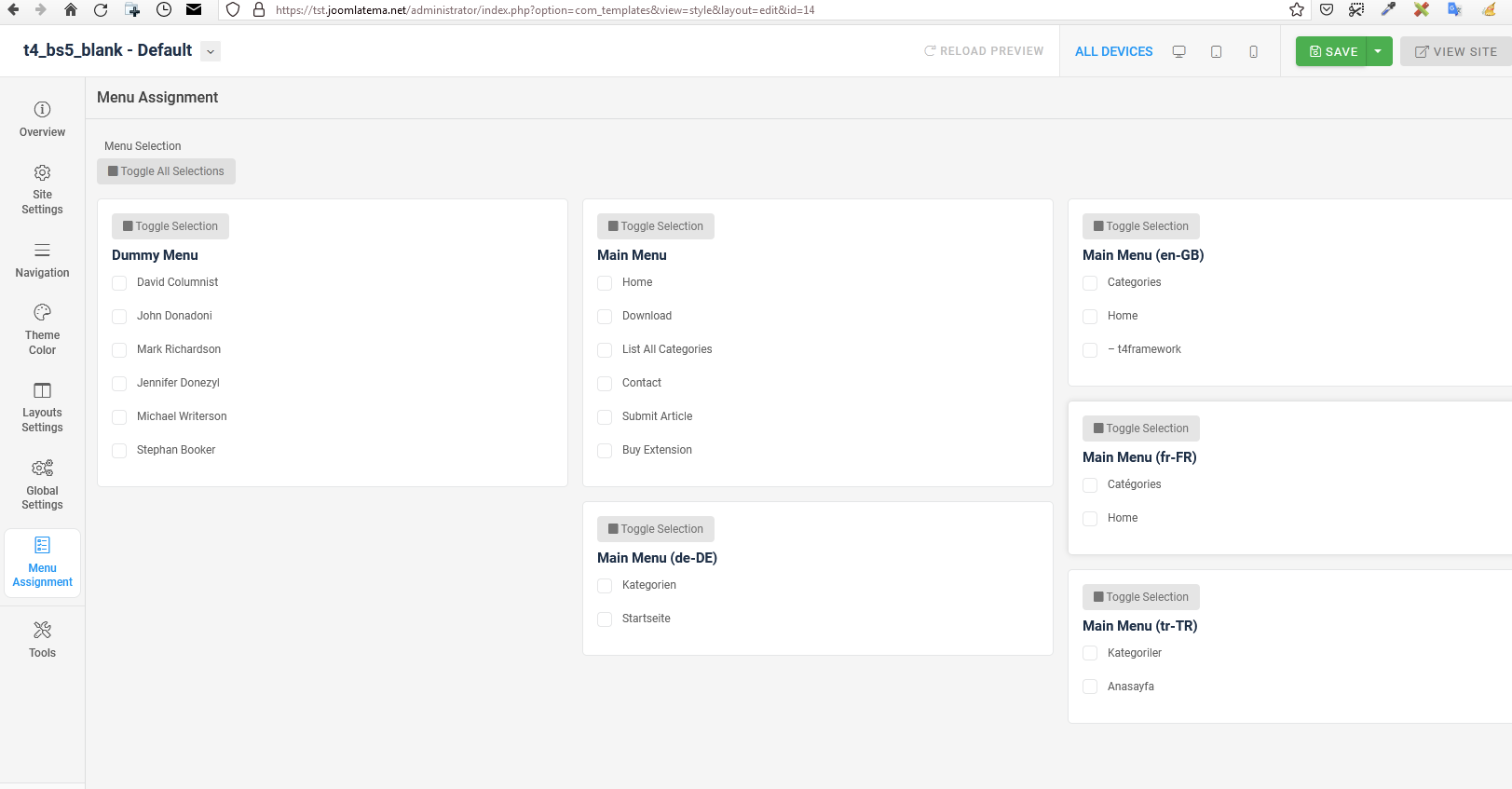
Task: Tick the List All Categories checkbox
Action: tap(605, 350)
